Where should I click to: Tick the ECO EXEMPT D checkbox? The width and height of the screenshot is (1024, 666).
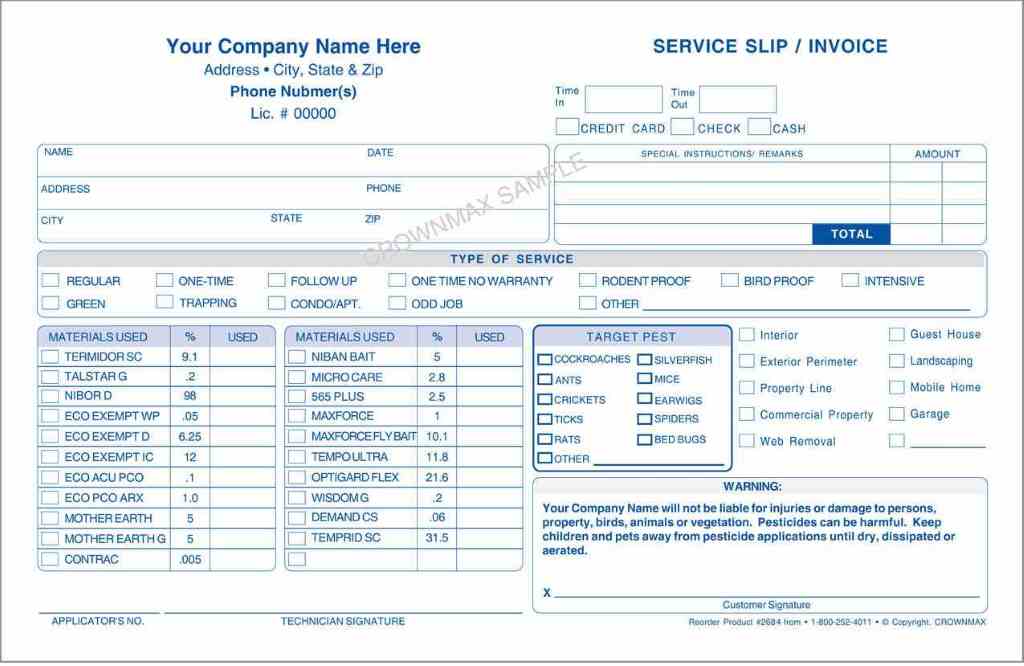[x=50, y=437]
